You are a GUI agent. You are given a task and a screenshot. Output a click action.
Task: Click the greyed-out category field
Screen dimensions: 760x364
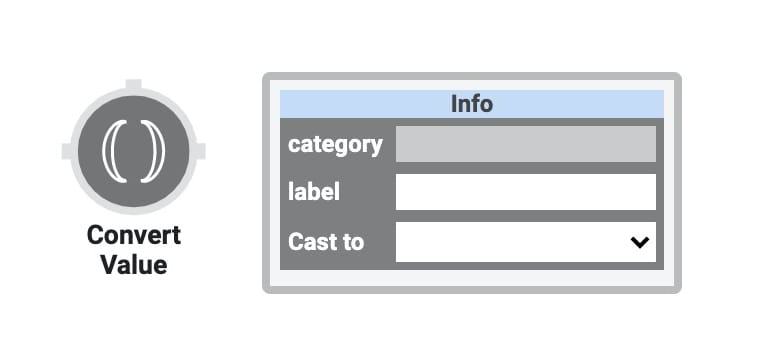point(526,144)
